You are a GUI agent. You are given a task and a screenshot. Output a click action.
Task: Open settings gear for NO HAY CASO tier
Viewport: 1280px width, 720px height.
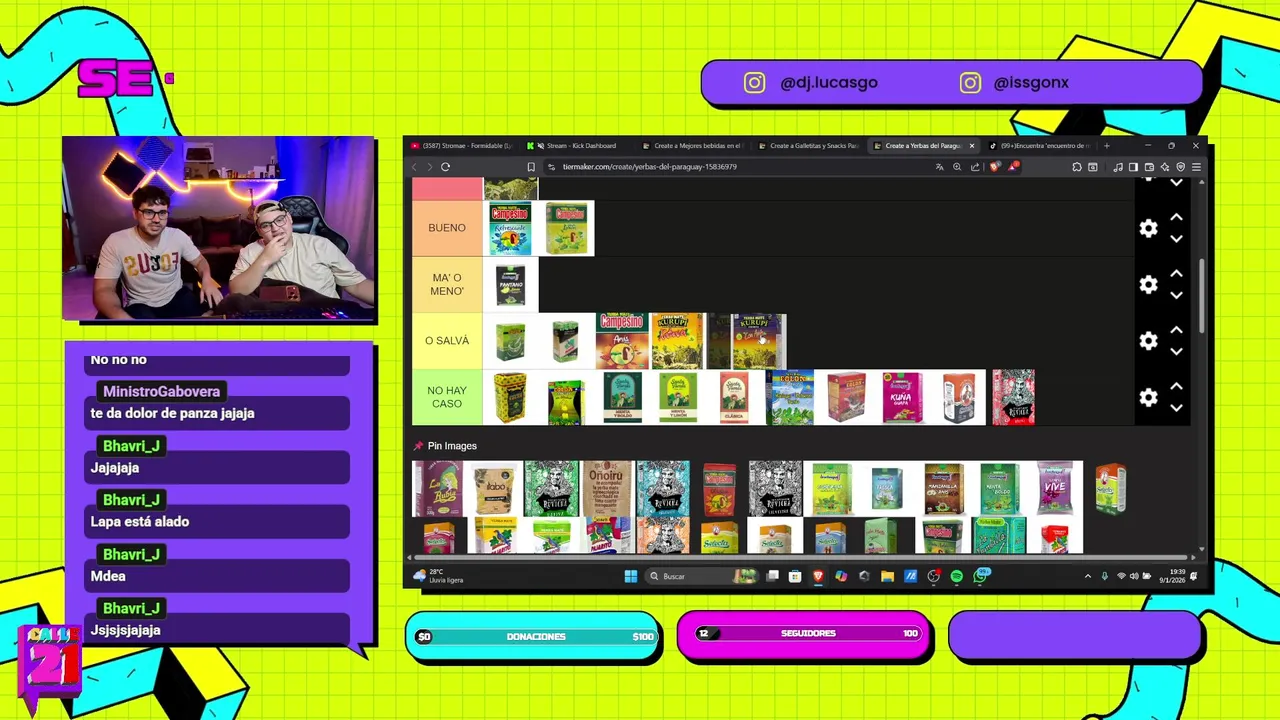[1148, 398]
